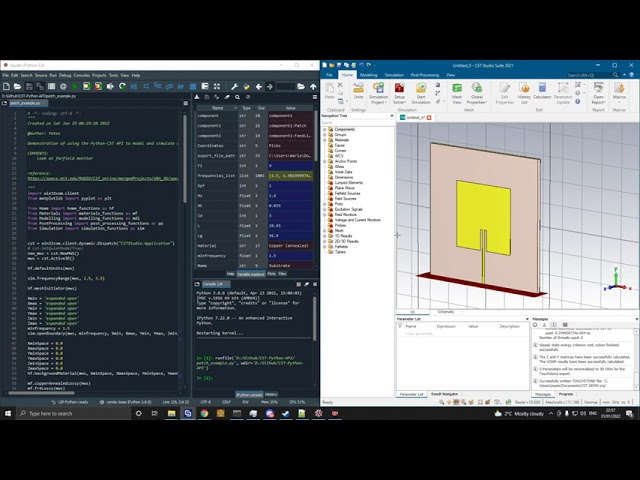
Task: Expand the Components node in the Navigation Tree
Action: point(325,129)
